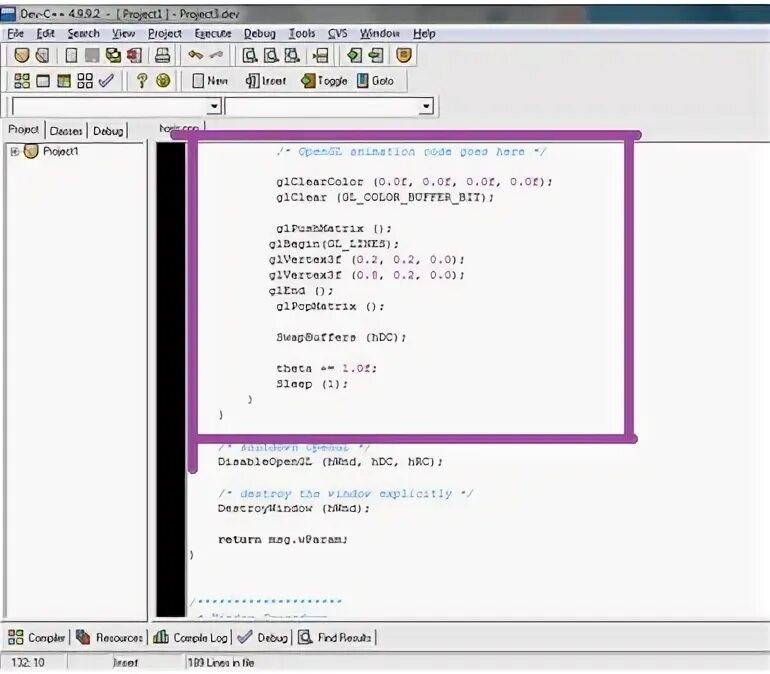Open the Compiler bottom tab
The width and height of the screenshot is (770, 674).
[36, 637]
